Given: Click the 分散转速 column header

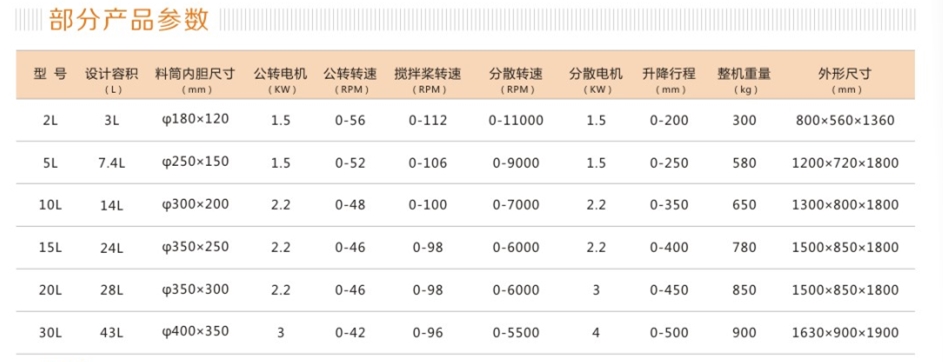Looking at the screenshot, I should (516, 75).
